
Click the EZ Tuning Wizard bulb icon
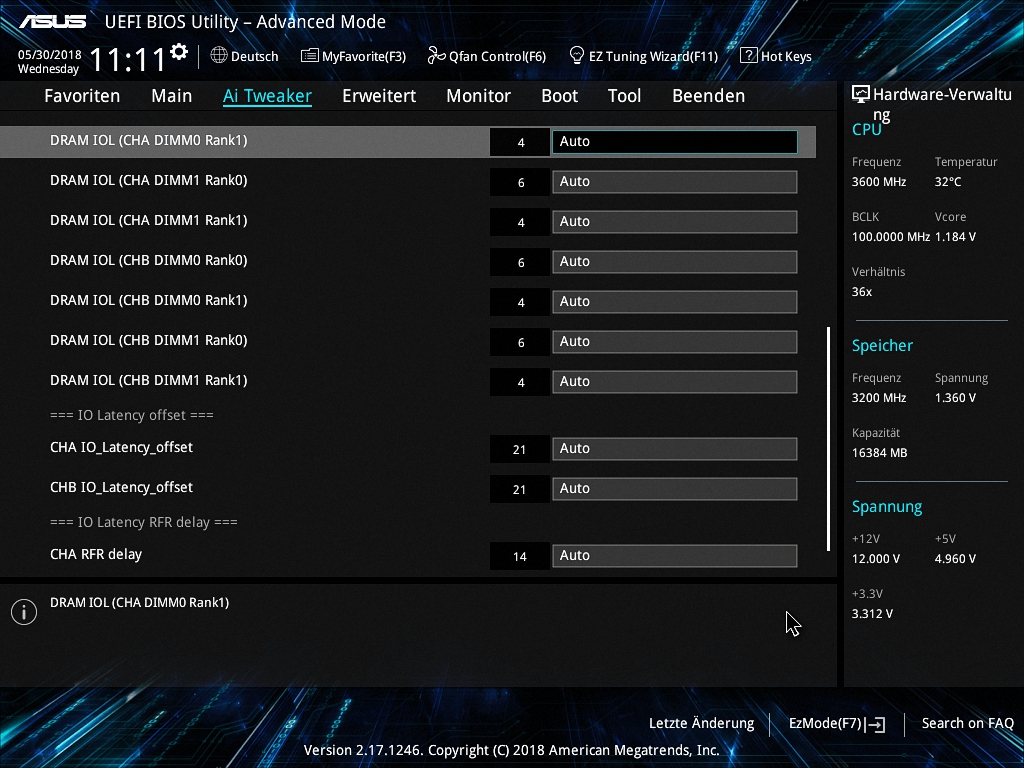(577, 56)
